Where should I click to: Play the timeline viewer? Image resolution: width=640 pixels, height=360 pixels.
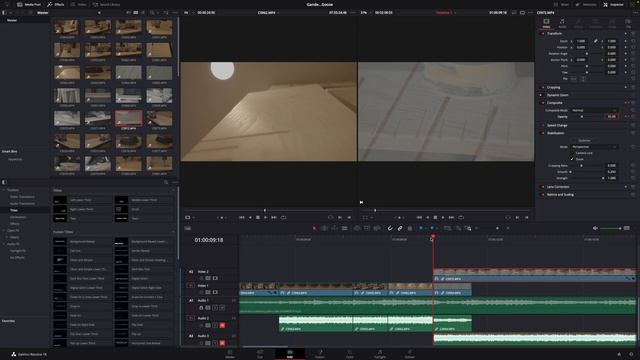[x=443, y=218]
